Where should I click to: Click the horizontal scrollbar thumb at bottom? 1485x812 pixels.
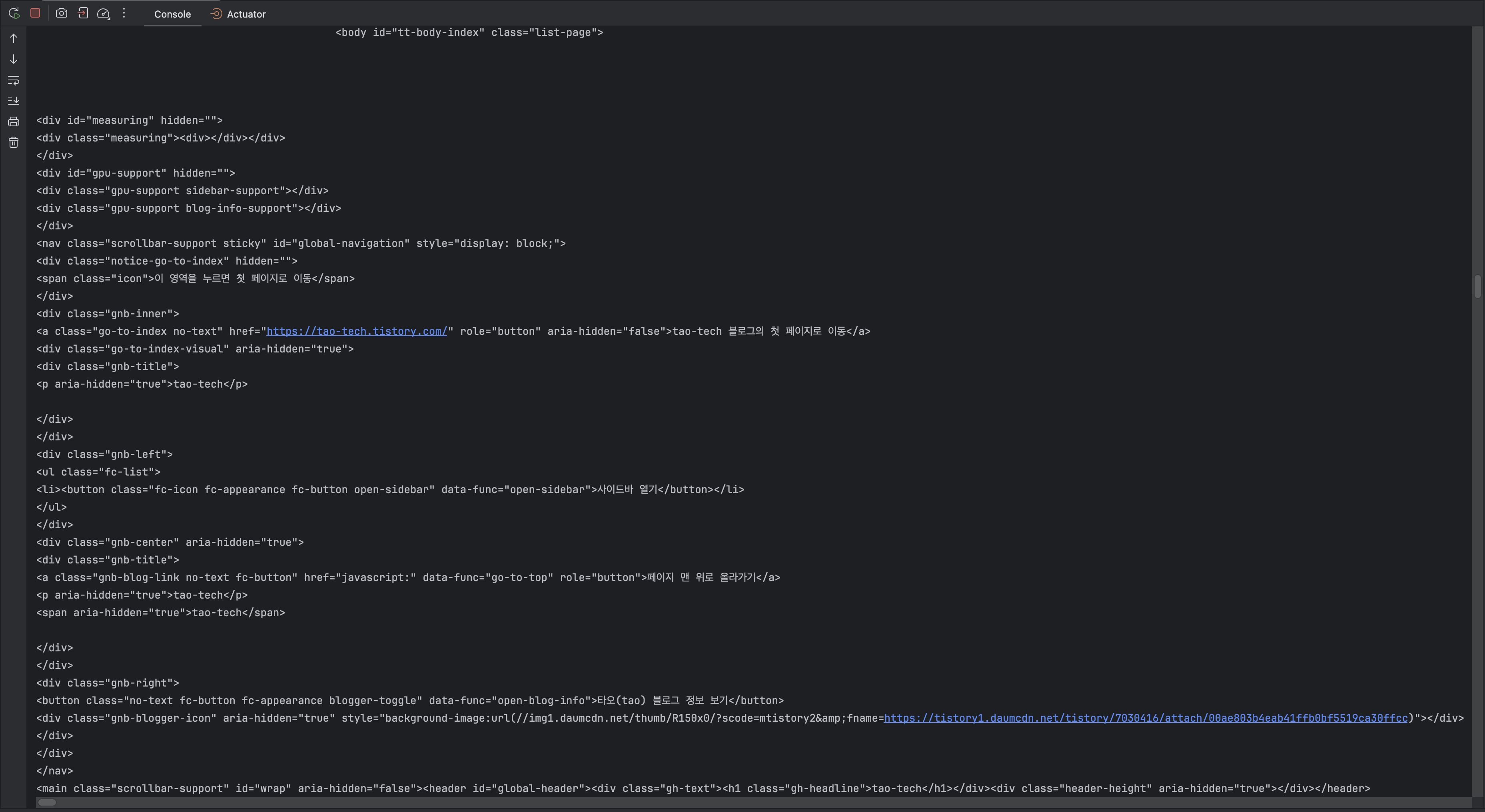coord(47,802)
